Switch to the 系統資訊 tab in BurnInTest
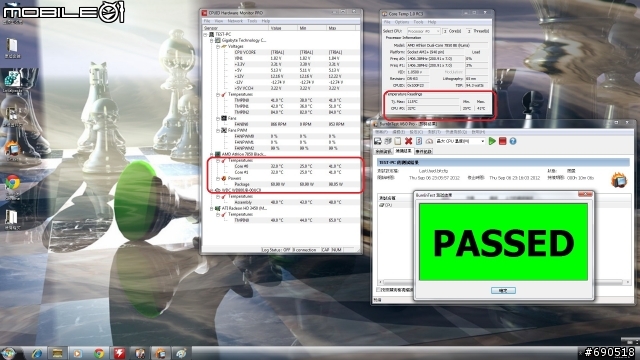 pyautogui.click(x=383, y=151)
